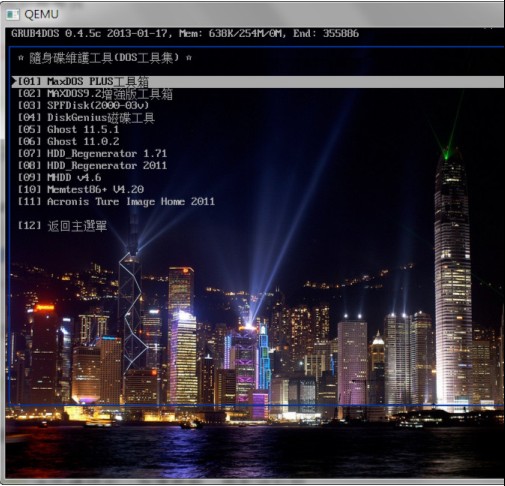The image size is (505, 486).
Task: Click the green-lit skyscraper in the background
Action: [x=453, y=280]
